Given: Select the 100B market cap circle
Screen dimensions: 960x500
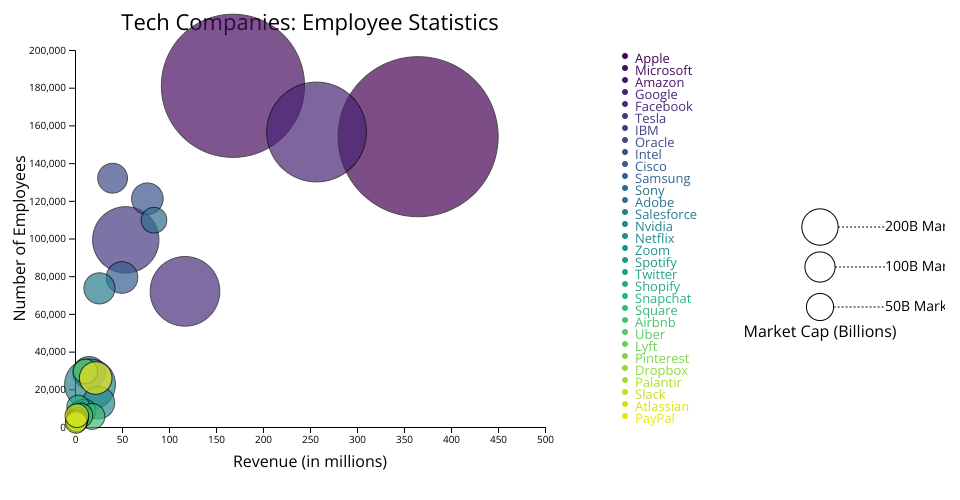Looking at the screenshot, I should (819, 267).
